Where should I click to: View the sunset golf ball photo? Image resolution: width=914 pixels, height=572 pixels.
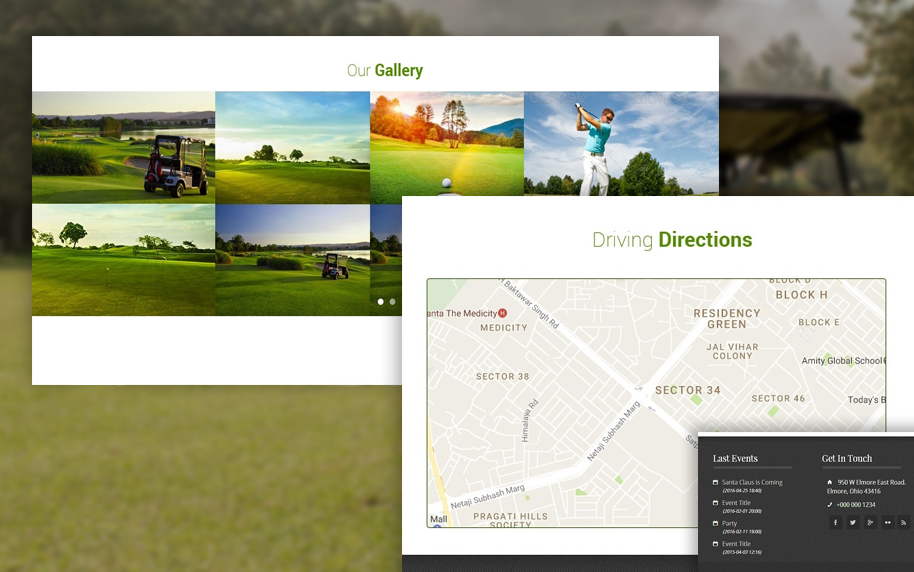click(x=446, y=147)
